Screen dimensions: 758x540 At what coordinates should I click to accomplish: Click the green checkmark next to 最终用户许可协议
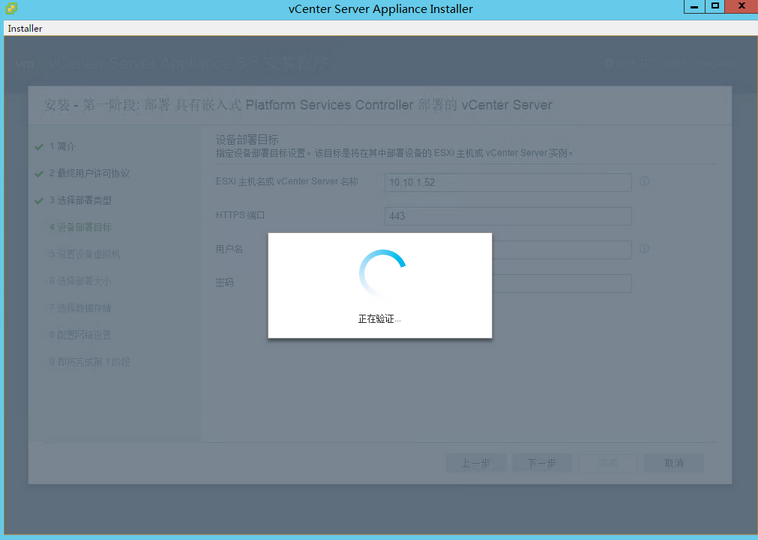point(39,174)
